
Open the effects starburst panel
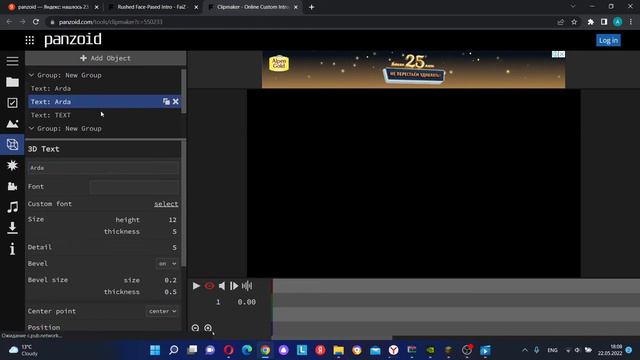point(12,165)
